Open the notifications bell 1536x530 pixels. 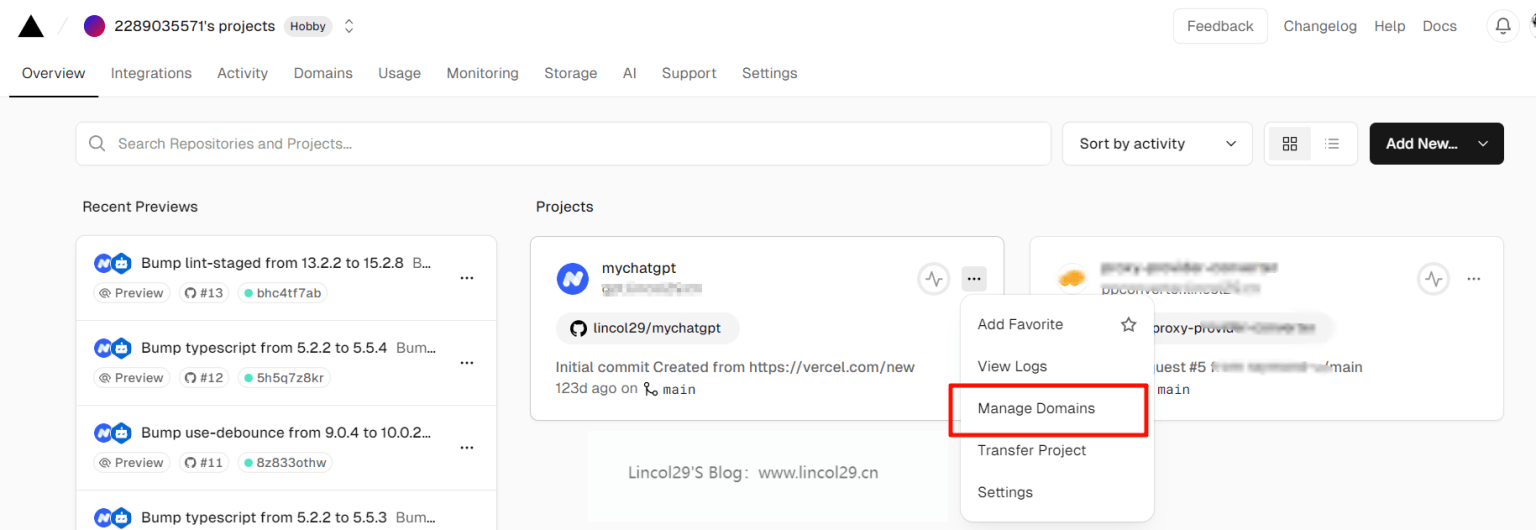pyautogui.click(x=1502, y=27)
